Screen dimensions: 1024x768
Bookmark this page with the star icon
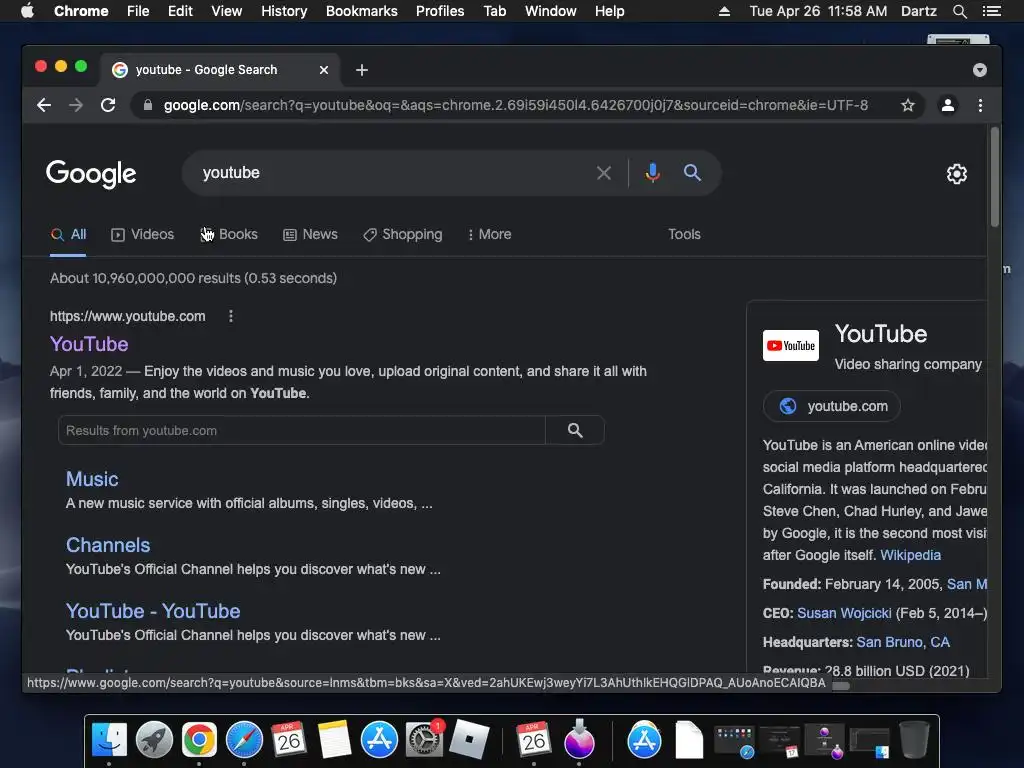coord(907,105)
